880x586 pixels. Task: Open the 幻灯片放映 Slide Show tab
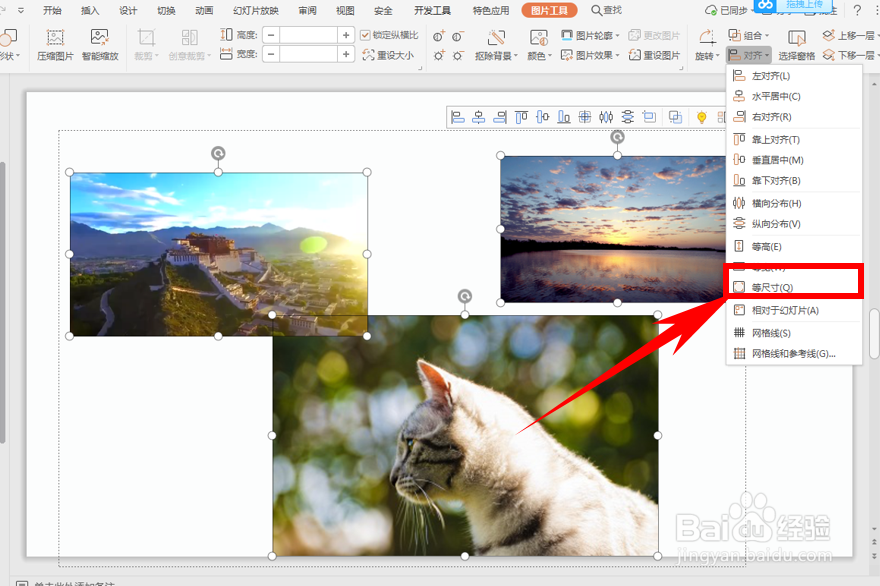point(256,10)
